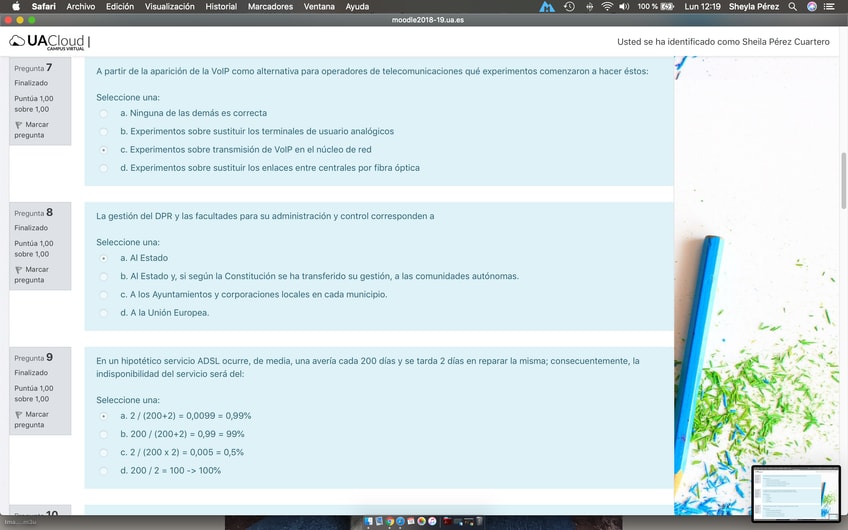Switch to Safari in the Dock
The image size is (848, 530).
click(x=400, y=521)
